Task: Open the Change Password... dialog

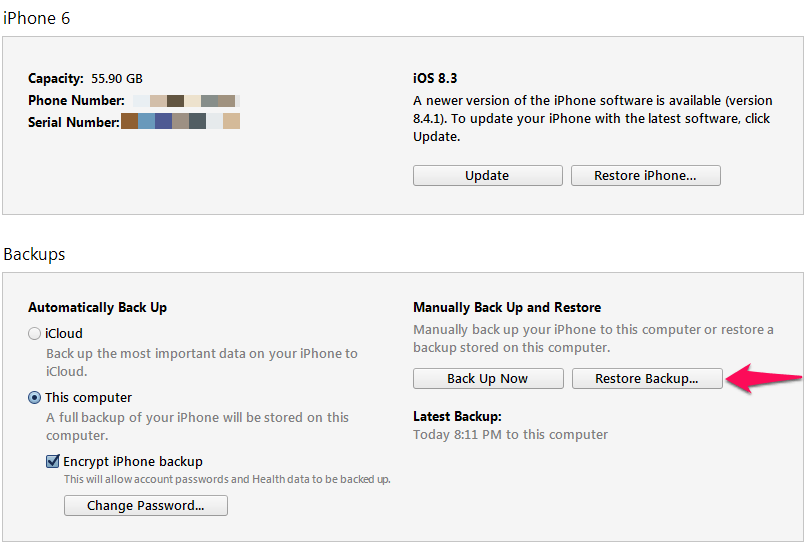Action: 146,505
